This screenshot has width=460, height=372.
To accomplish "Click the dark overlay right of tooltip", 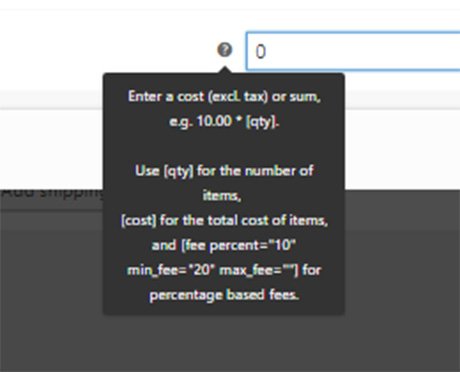I will pyautogui.click(x=402, y=267).
